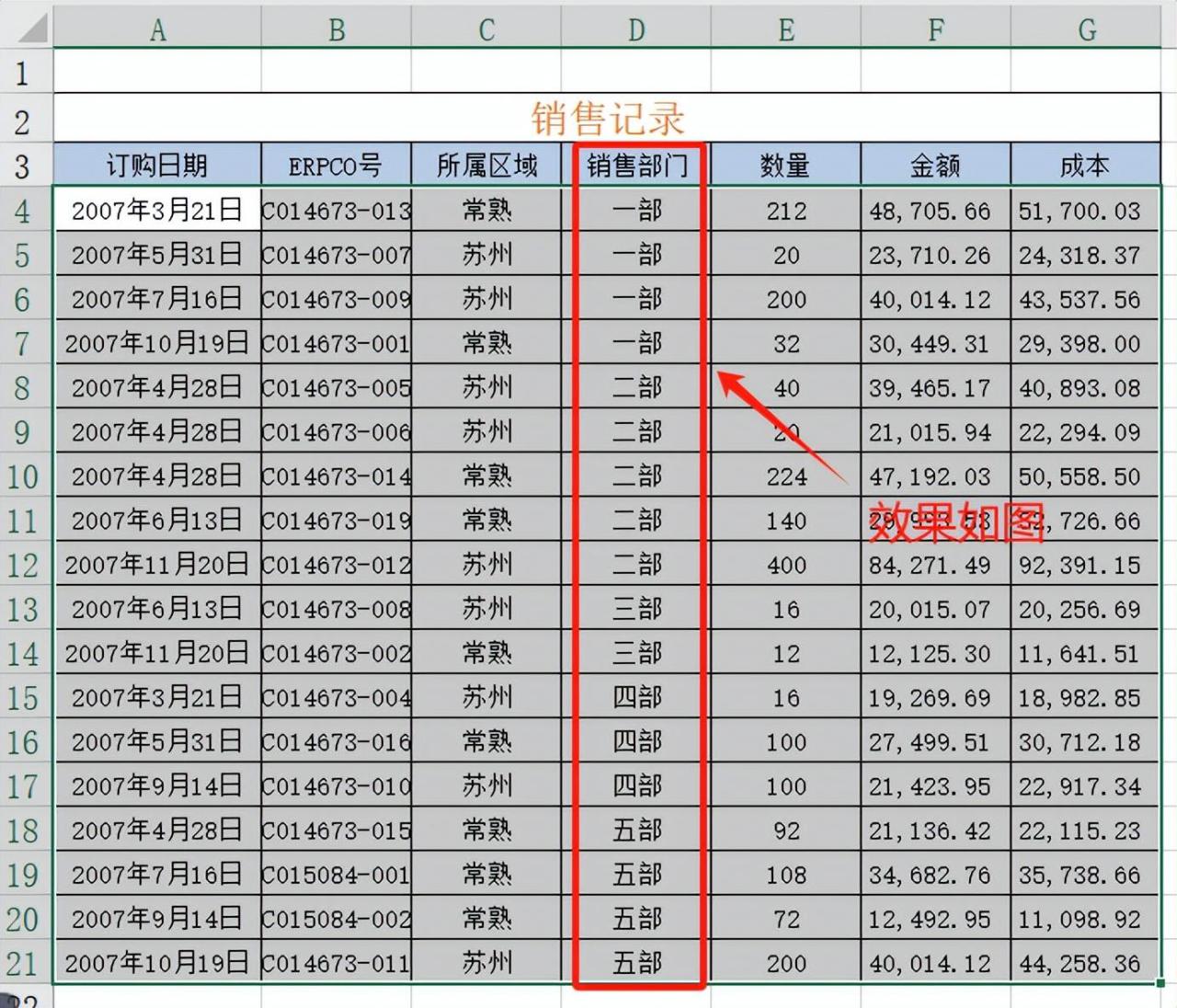Viewport: 1177px width, 1008px height.
Task: Select cell C014673-006
Action: (x=337, y=430)
